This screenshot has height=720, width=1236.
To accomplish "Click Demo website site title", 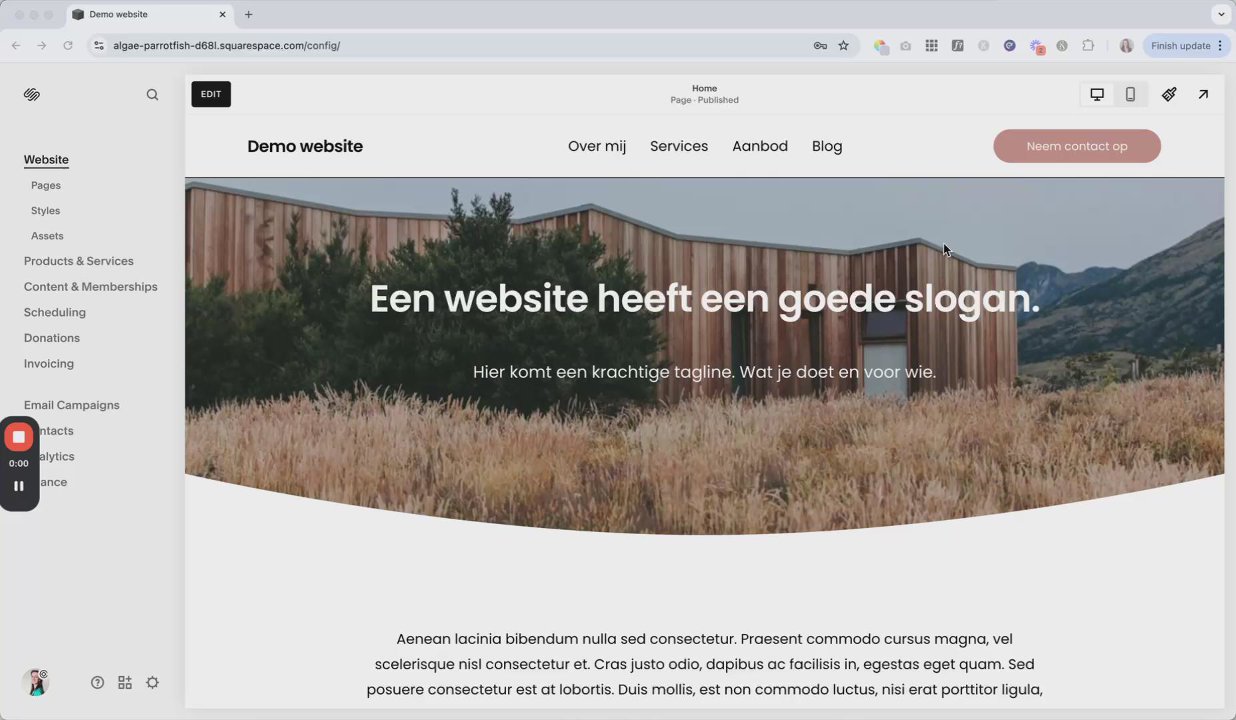I will (305, 146).
